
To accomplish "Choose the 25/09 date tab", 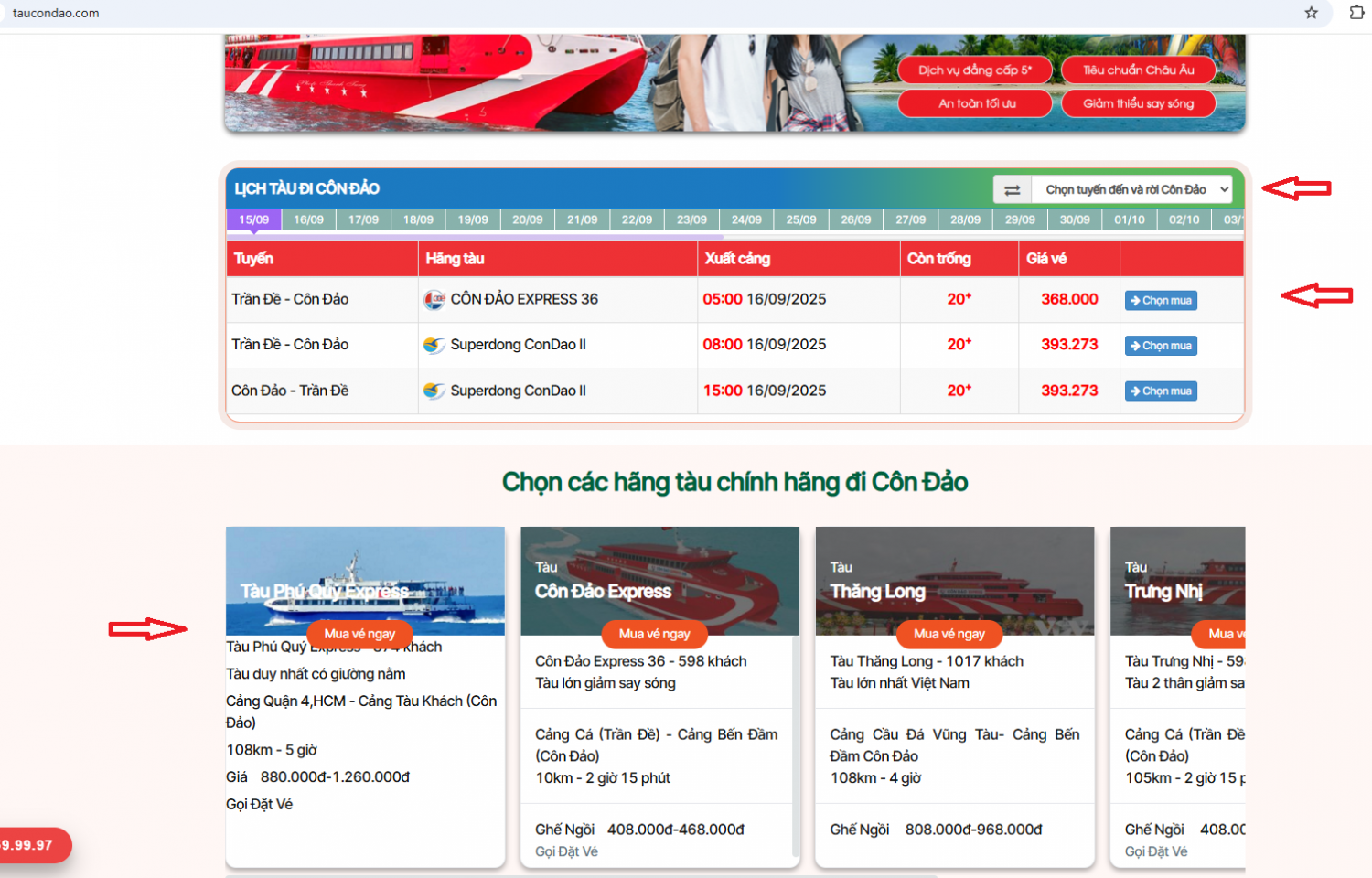I will click(x=800, y=220).
